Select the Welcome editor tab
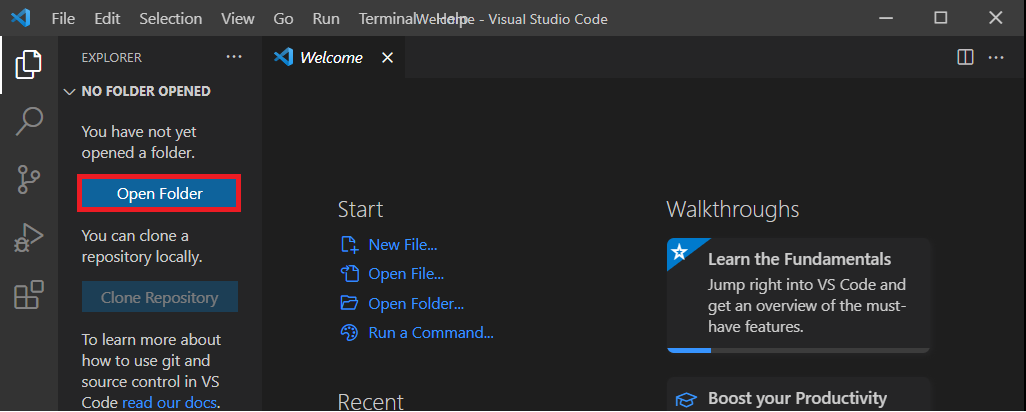Viewport: 1026px width, 412px height. 333,58
